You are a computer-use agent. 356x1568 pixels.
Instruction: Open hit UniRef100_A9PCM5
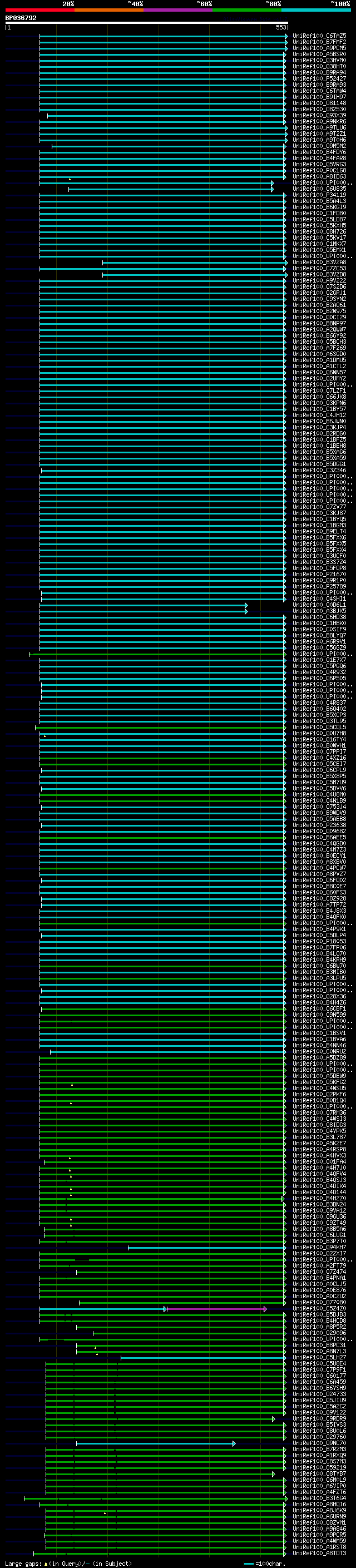pyautogui.click(x=319, y=48)
